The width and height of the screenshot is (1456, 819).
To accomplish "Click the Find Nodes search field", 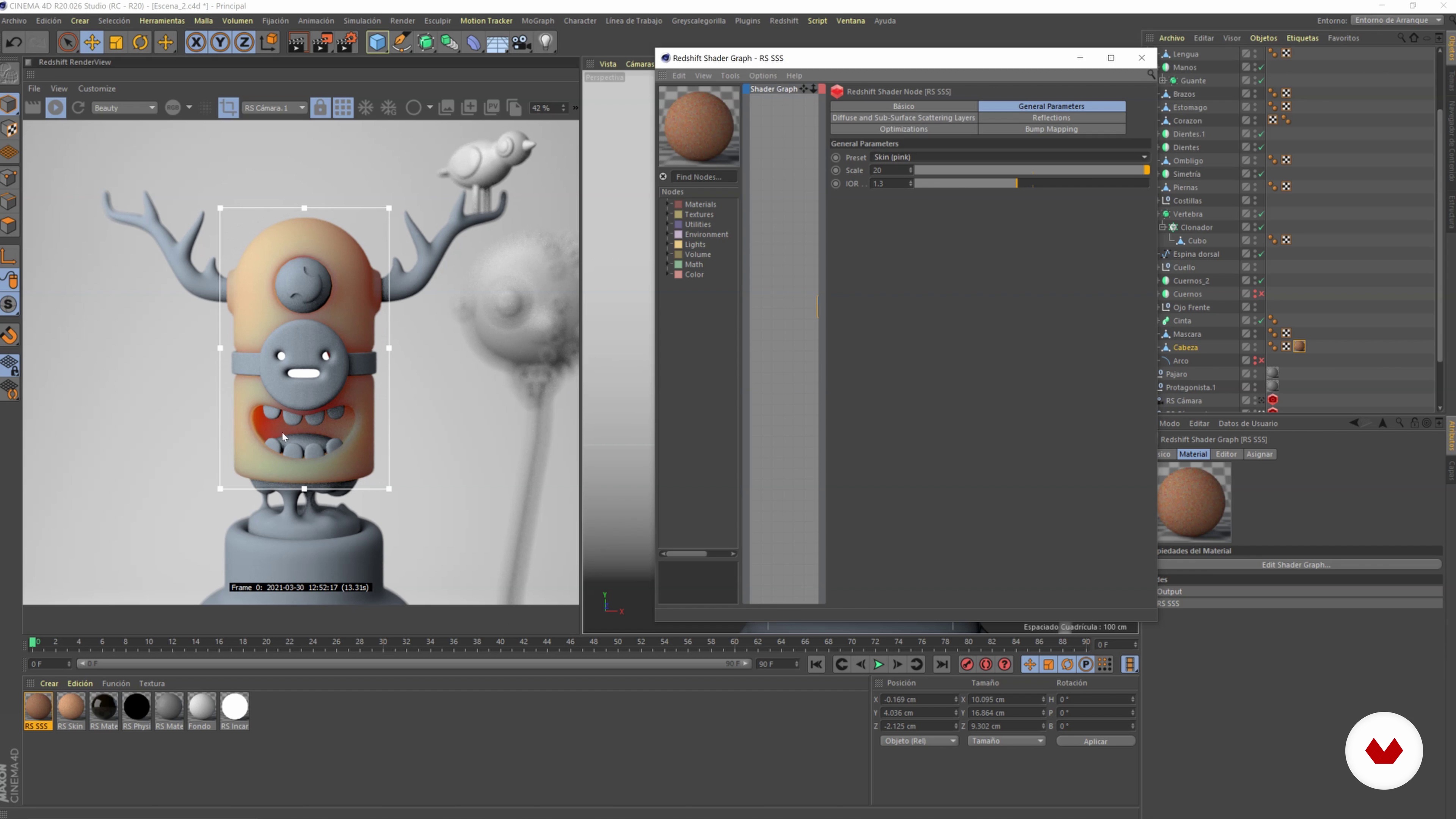I will [x=704, y=177].
